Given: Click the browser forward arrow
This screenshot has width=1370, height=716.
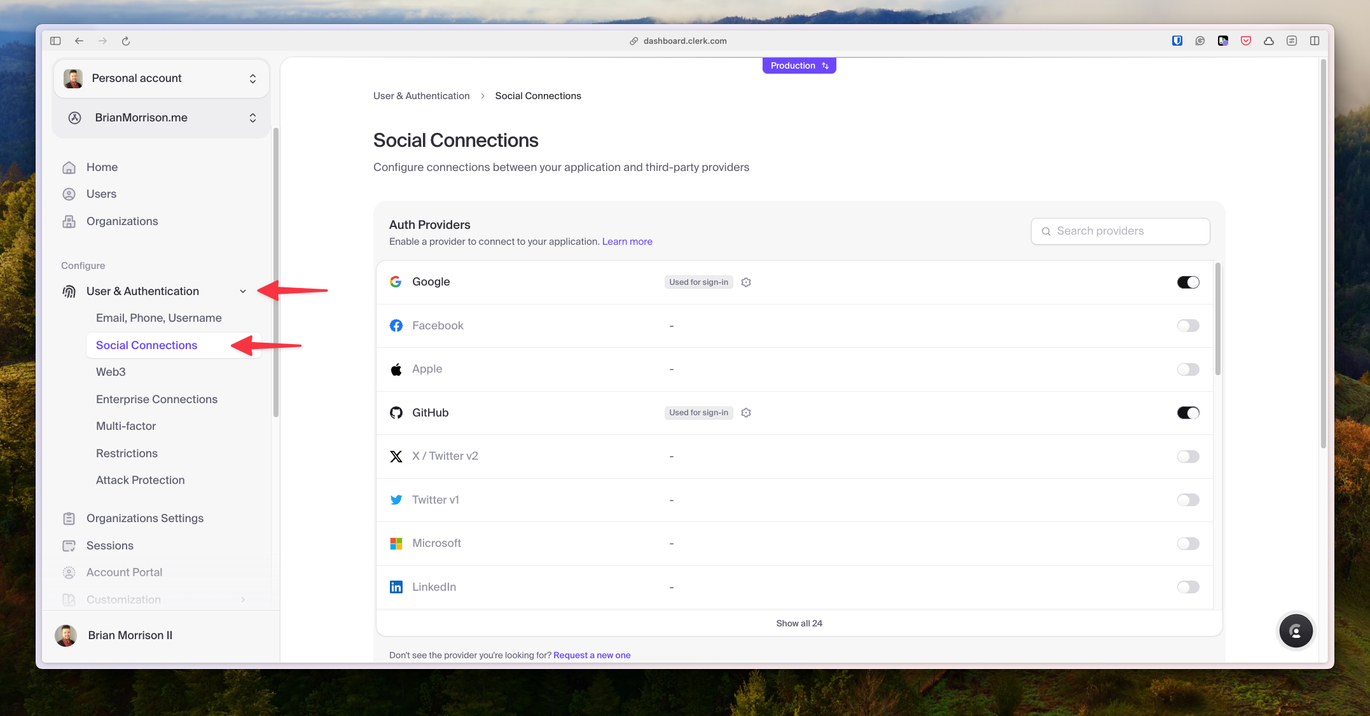Looking at the screenshot, I should [102, 41].
